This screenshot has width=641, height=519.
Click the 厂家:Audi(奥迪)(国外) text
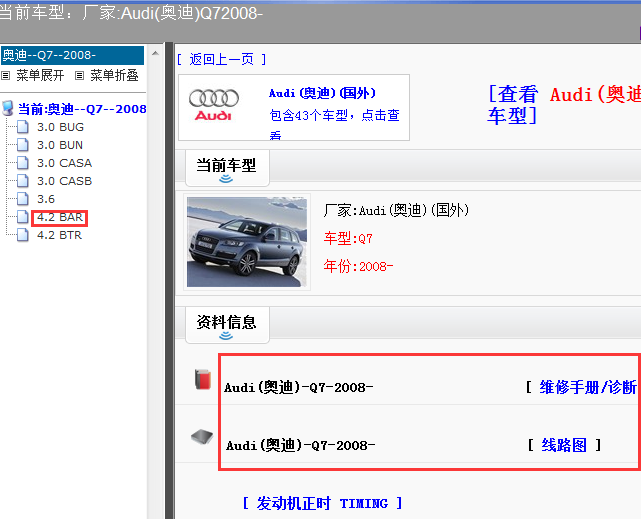pyautogui.click(x=396, y=210)
